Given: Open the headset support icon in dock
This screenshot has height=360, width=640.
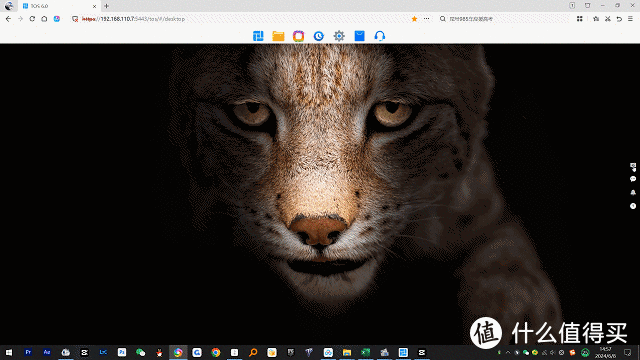Looking at the screenshot, I should coord(380,36).
